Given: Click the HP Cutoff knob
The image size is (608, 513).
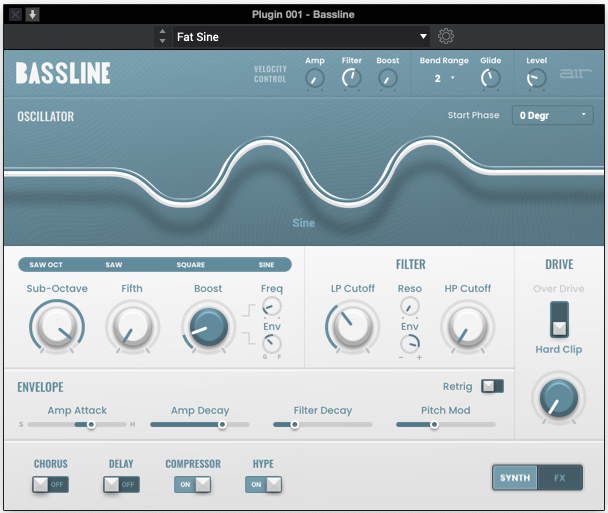Looking at the screenshot, I should (x=467, y=326).
